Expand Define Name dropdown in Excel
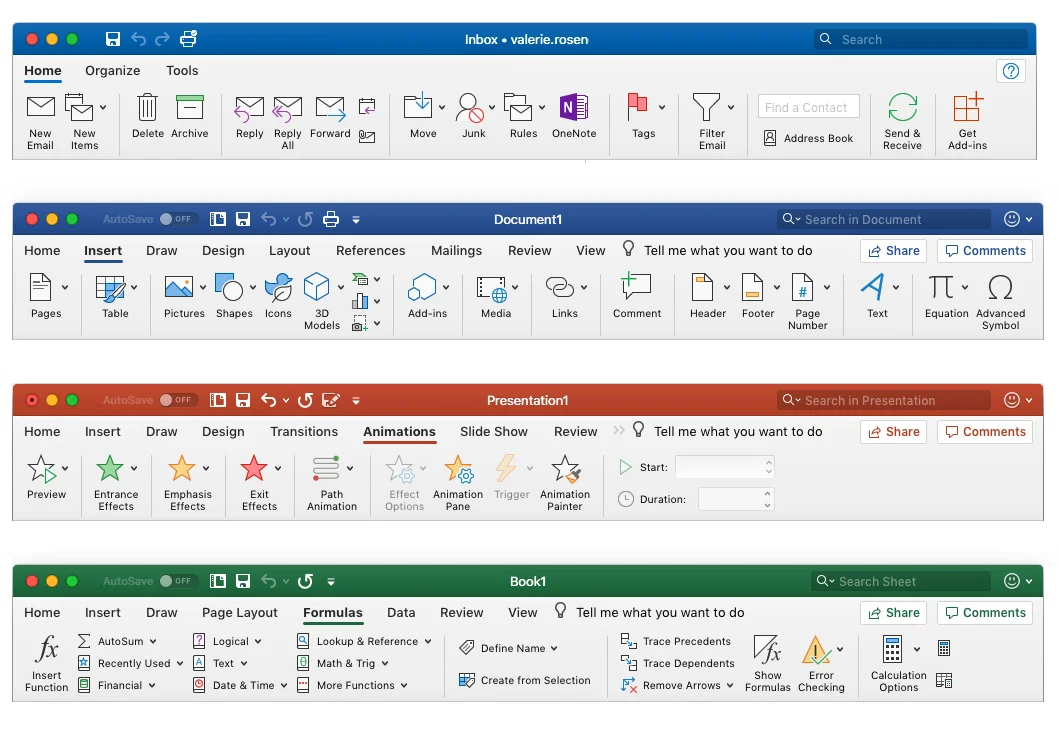Screen dimensions: 1059x733 (x=554, y=648)
